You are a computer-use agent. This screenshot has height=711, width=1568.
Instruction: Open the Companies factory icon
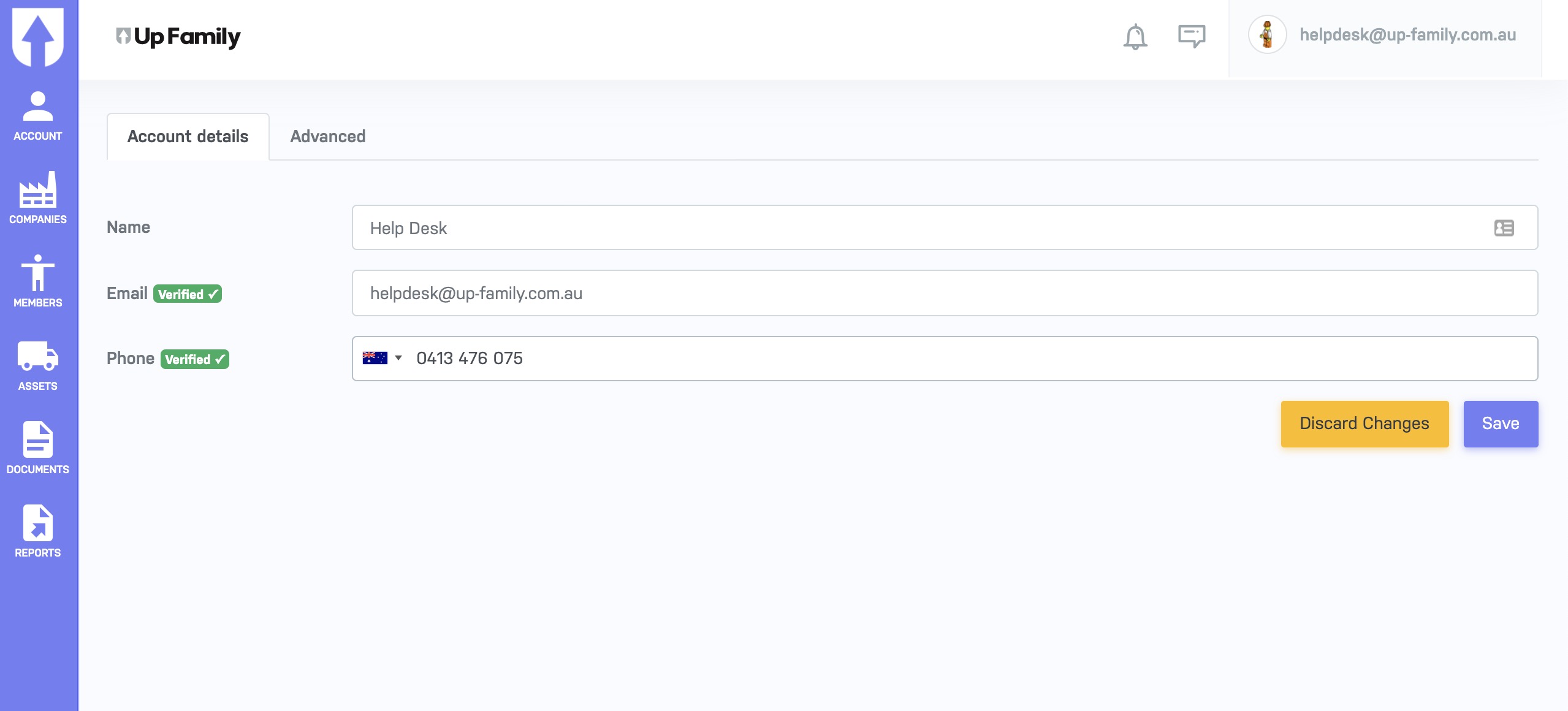[x=38, y=197]
